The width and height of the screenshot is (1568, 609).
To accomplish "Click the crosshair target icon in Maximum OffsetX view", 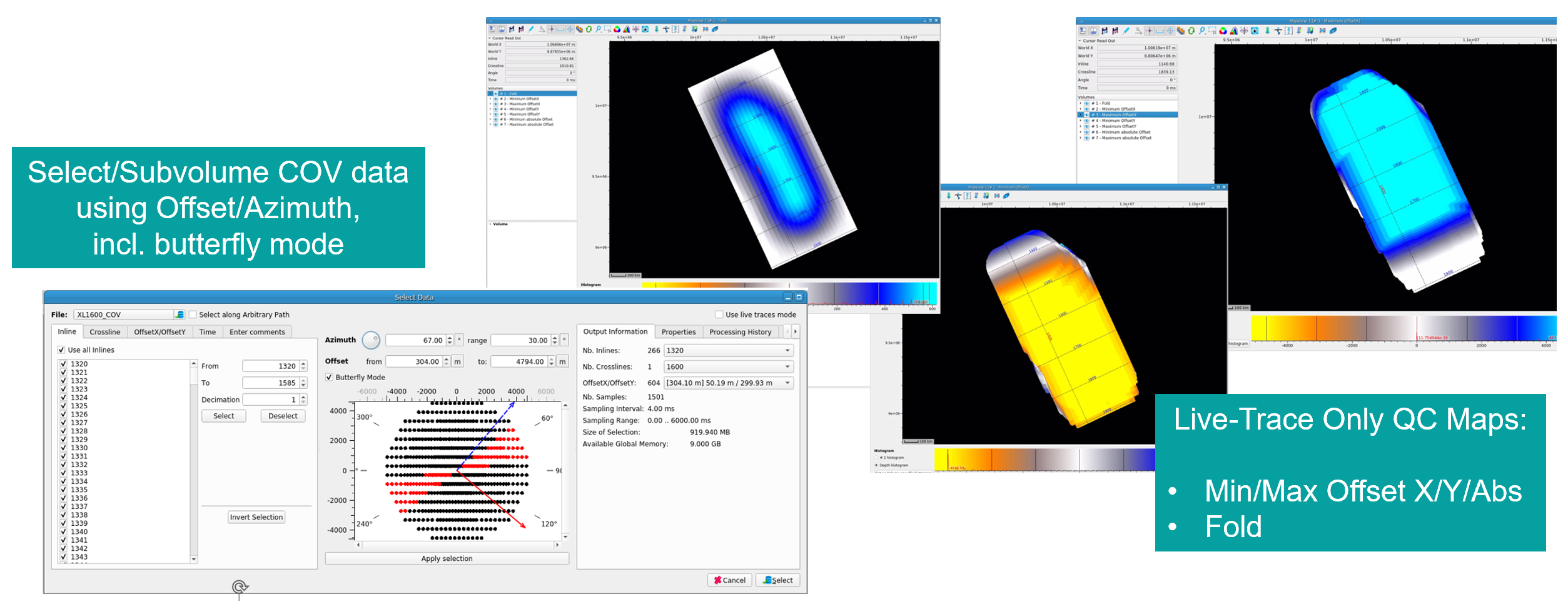I will point(1170,31).
